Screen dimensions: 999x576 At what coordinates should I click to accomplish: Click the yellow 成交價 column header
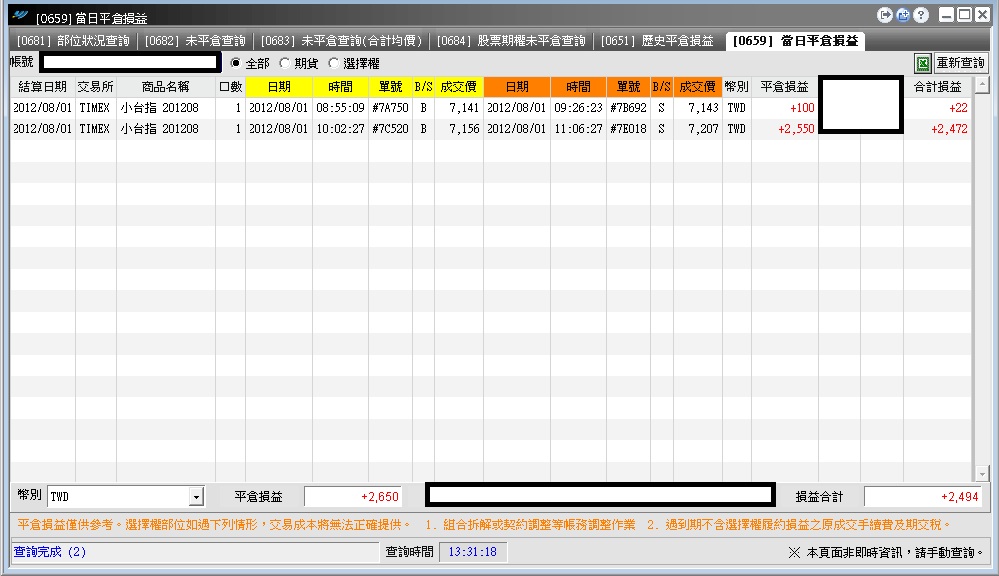coord(459,87)
